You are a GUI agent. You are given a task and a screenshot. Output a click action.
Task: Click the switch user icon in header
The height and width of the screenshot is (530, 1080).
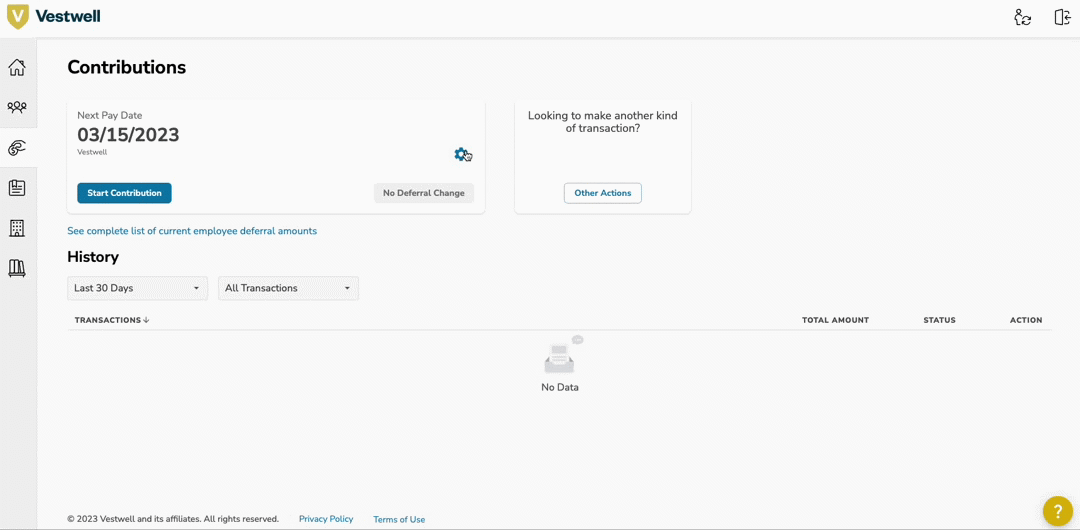tap(1022, 18)
